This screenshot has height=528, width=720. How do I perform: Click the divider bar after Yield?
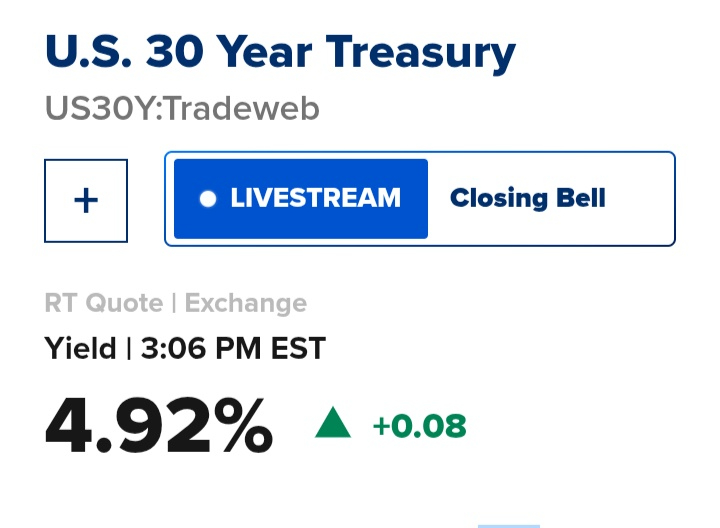click(129, 348)
